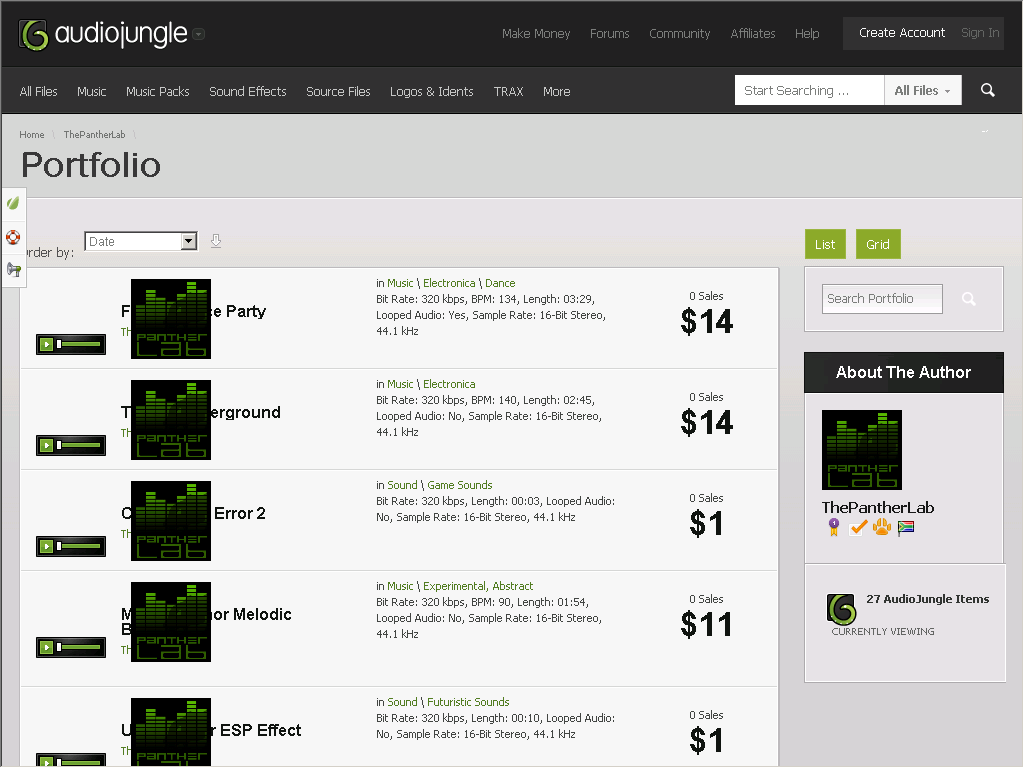Open the TRAX menu item
The width and height of the screenshot is (1024, 768).
[x=508, y=91]
